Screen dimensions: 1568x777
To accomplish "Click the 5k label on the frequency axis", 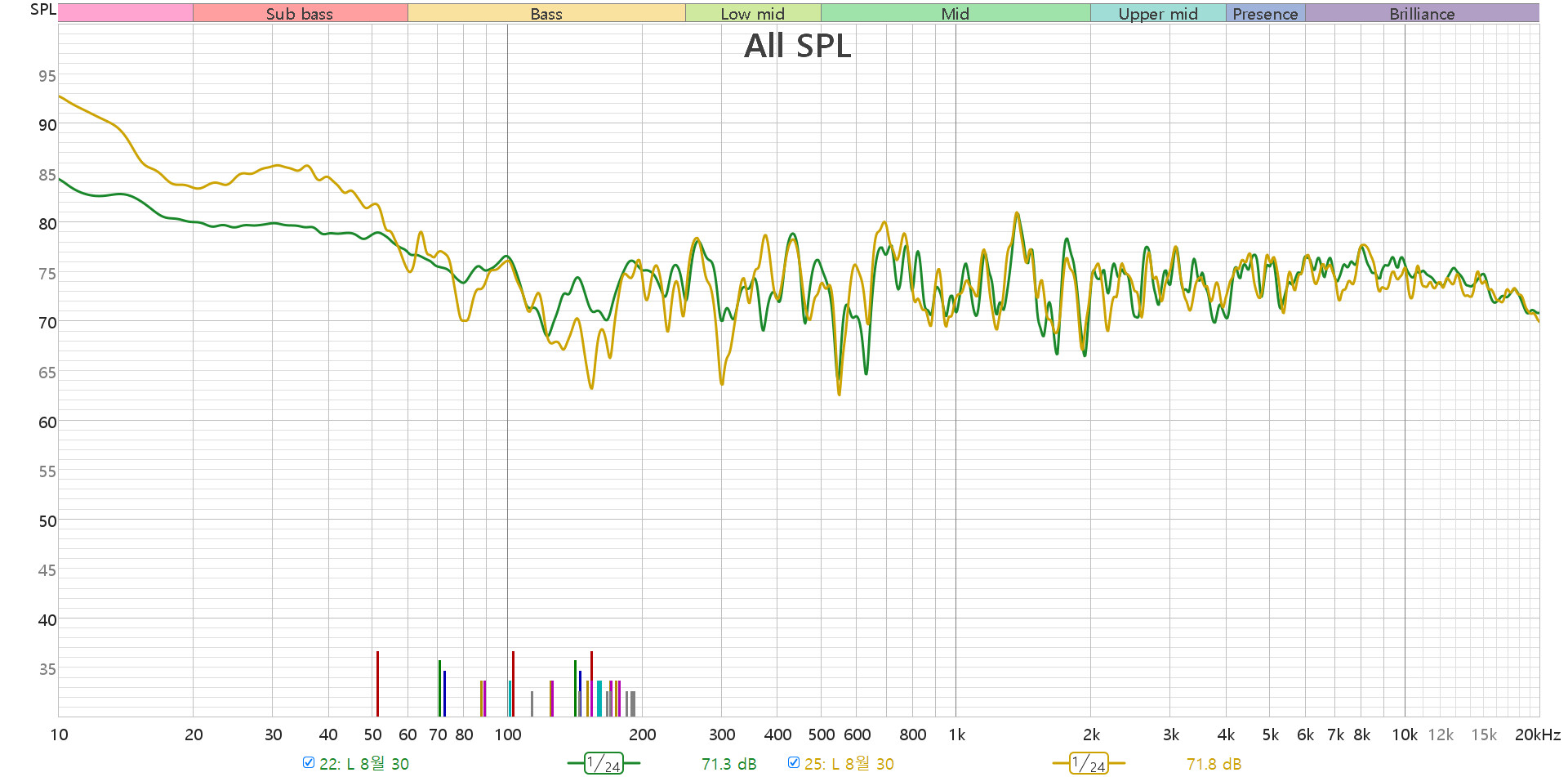I will tap(1270, 735).
